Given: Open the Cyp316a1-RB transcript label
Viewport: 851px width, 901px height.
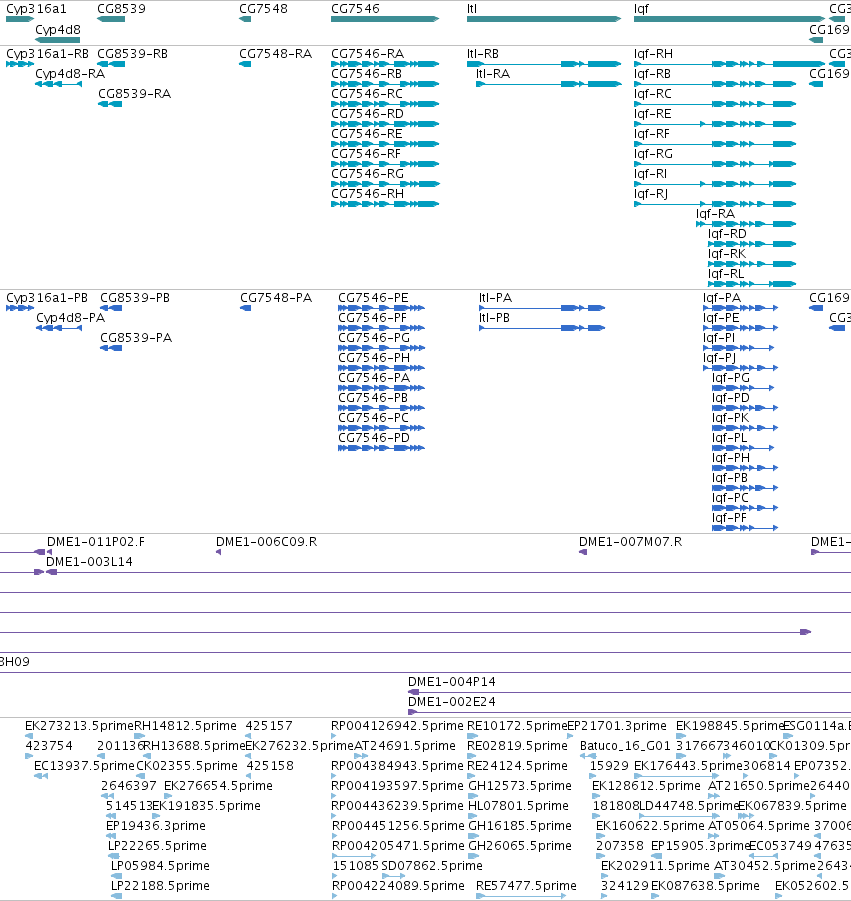Looking at the screenshot, I should point(48,54).
